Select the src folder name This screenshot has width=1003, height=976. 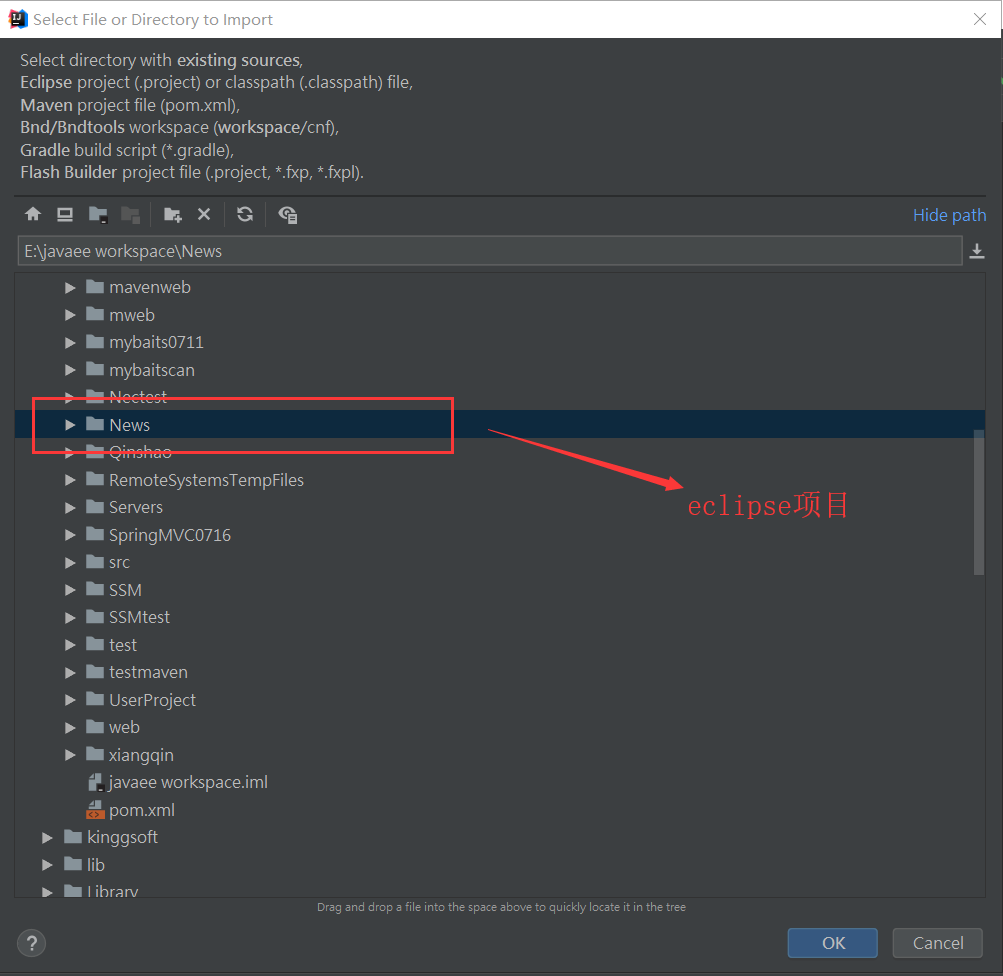click(x=119, y=562)
